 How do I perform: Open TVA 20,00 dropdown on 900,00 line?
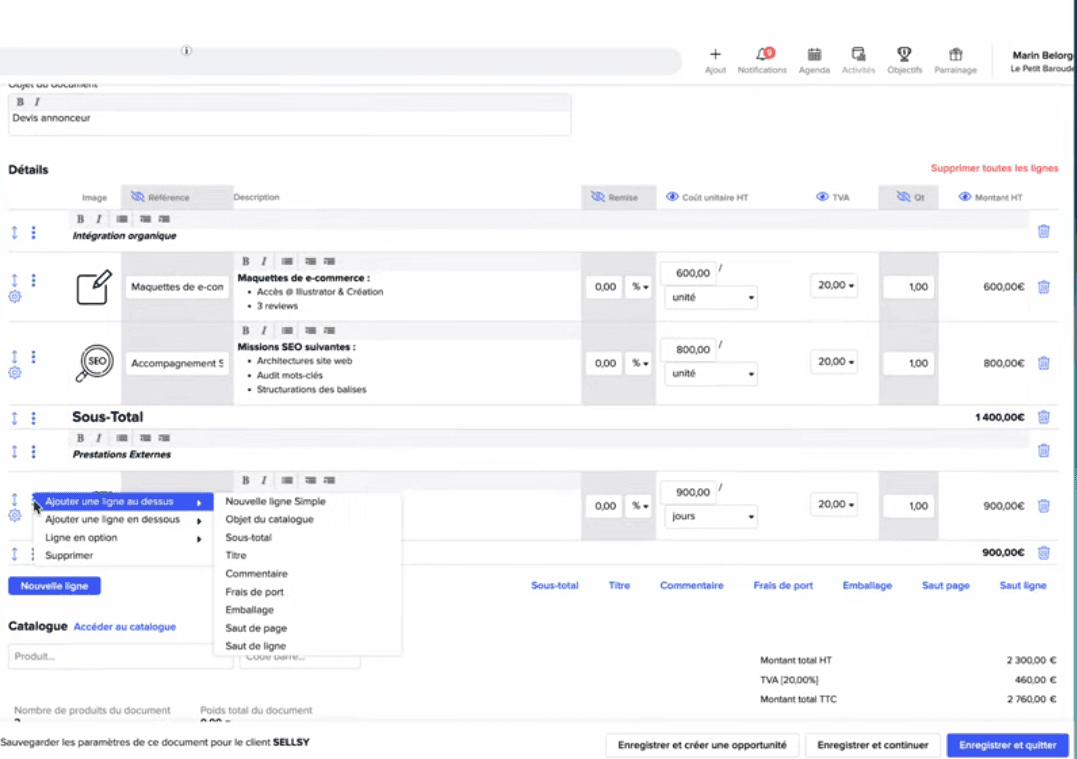[835, 504]
